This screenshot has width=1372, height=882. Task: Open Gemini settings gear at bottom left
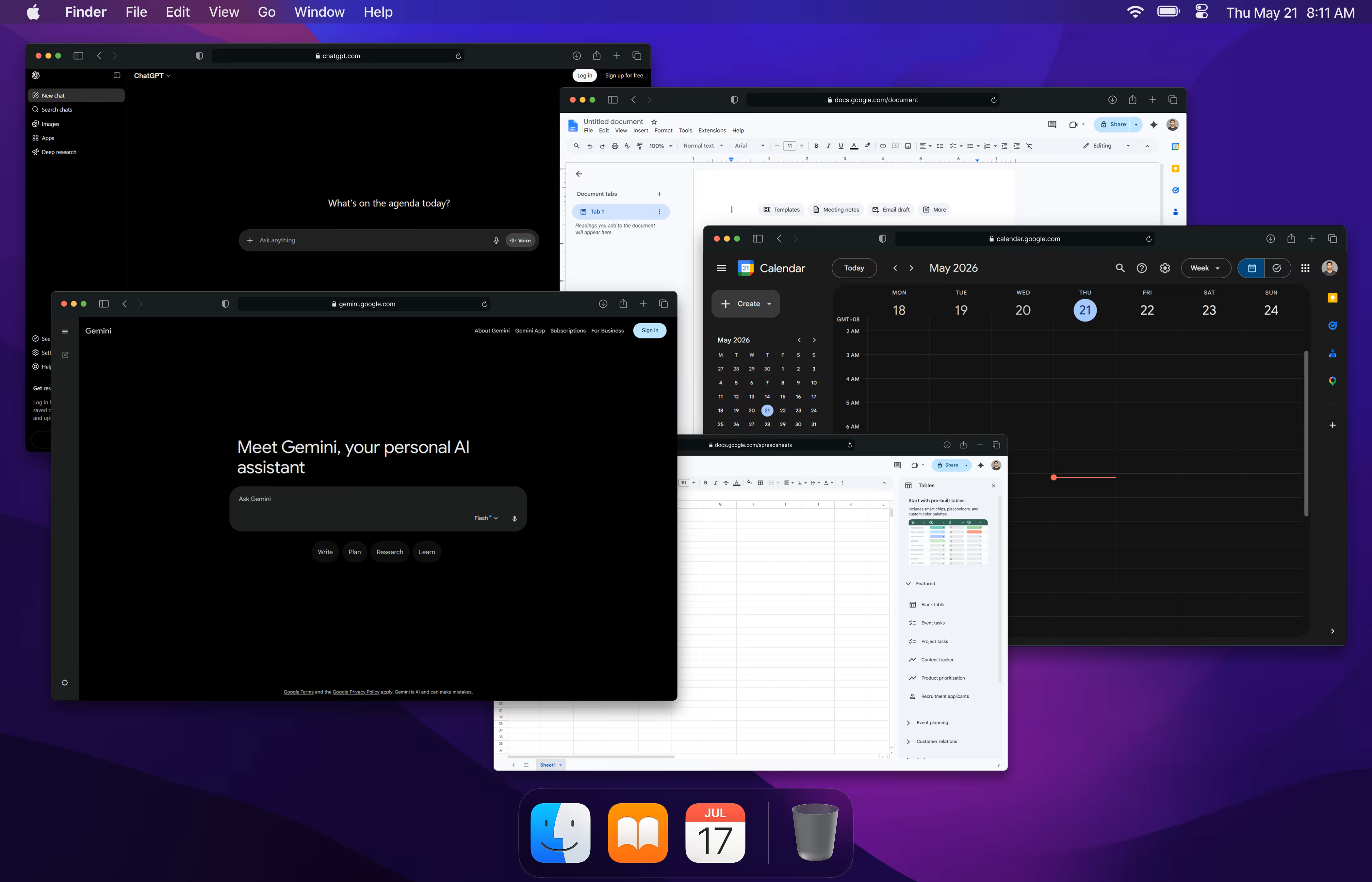point(65,683)
